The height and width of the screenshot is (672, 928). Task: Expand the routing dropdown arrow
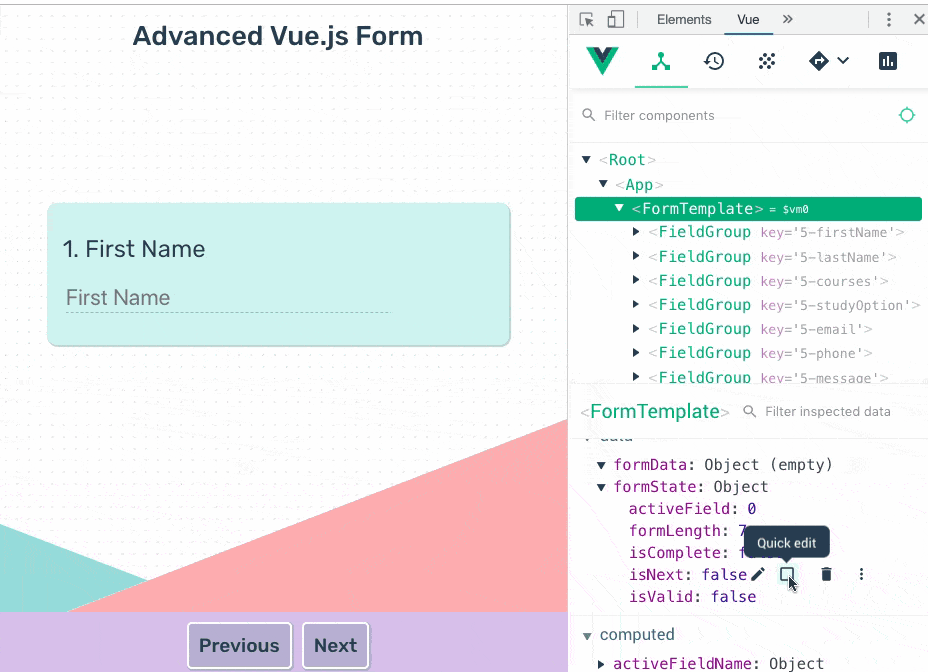pyautogui.click(x=843, y=60)
